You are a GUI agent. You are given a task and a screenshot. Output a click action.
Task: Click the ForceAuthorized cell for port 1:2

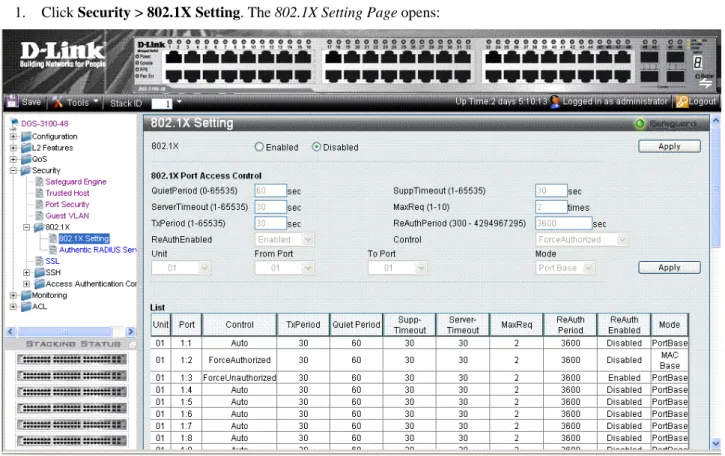click(x=239, y=360)
